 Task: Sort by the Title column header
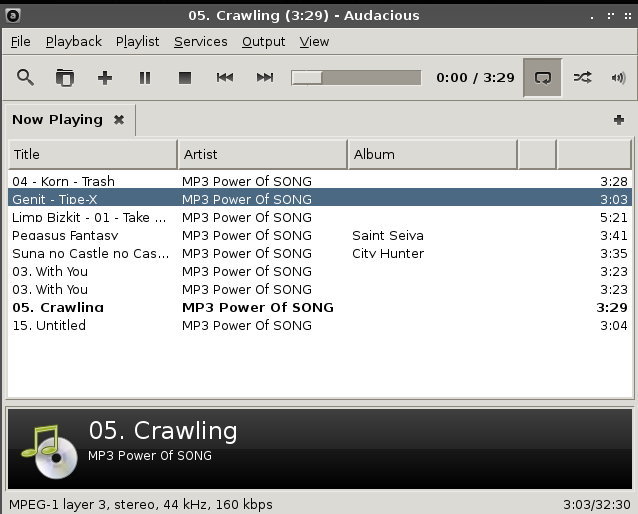[x=93, y=154]
